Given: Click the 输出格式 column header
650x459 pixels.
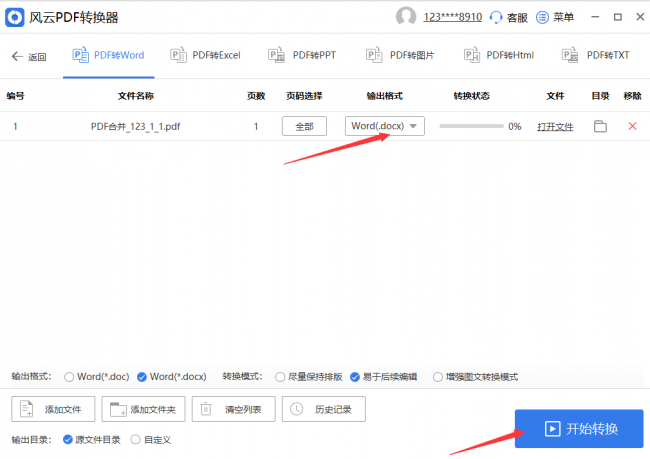Looking at the screenshot, I should [x=385, y=96].
